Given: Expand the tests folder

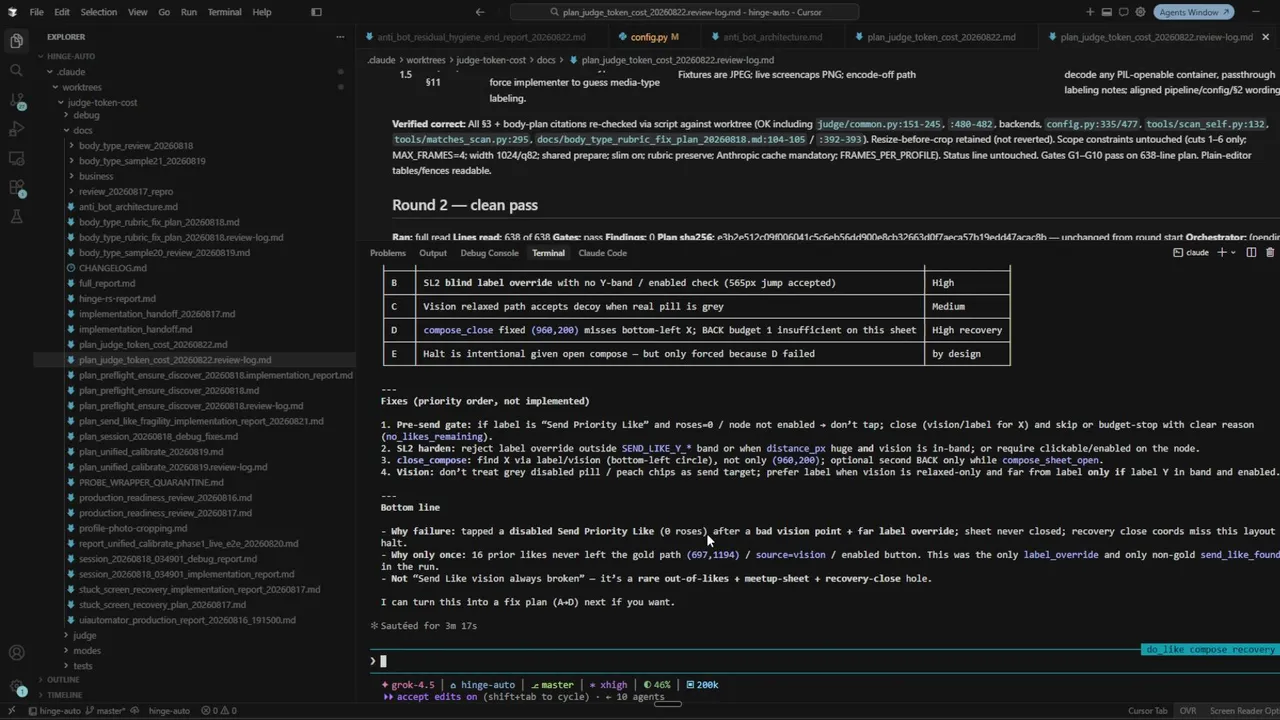Looking at the screenshot, I should click(x=82, y=665).
